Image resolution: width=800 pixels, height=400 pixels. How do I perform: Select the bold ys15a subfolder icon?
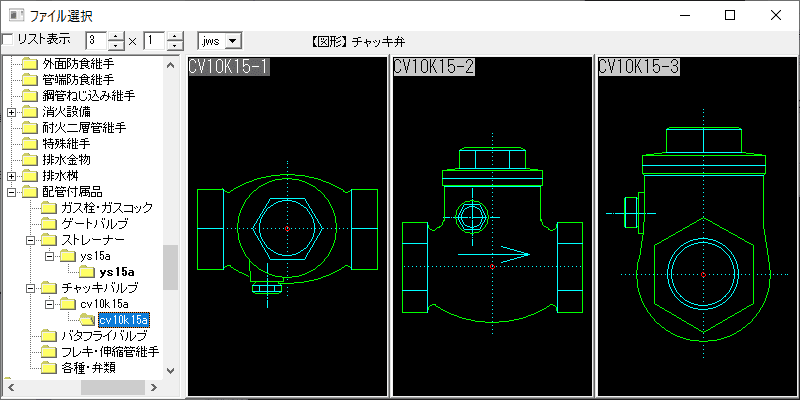87,272
